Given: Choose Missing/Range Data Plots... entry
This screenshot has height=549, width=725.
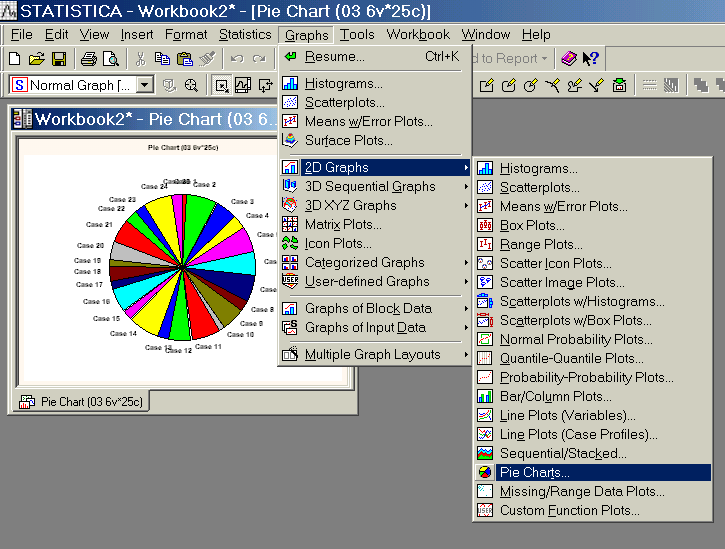Looking at the screenshot, I should [593, 491].
